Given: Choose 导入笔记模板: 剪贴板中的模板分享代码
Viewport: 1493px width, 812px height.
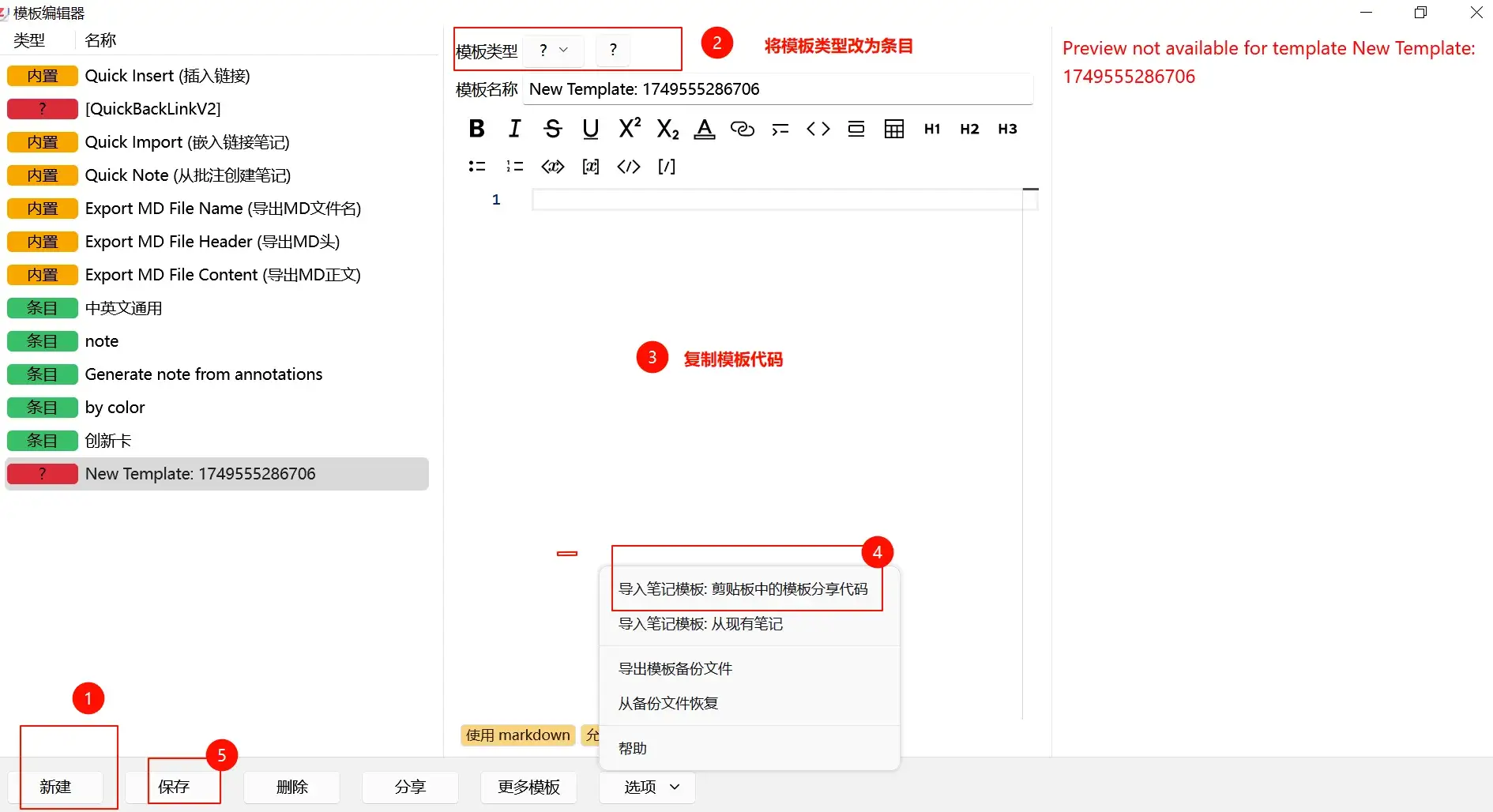Looking at the screenshot, I should (743, 589).
